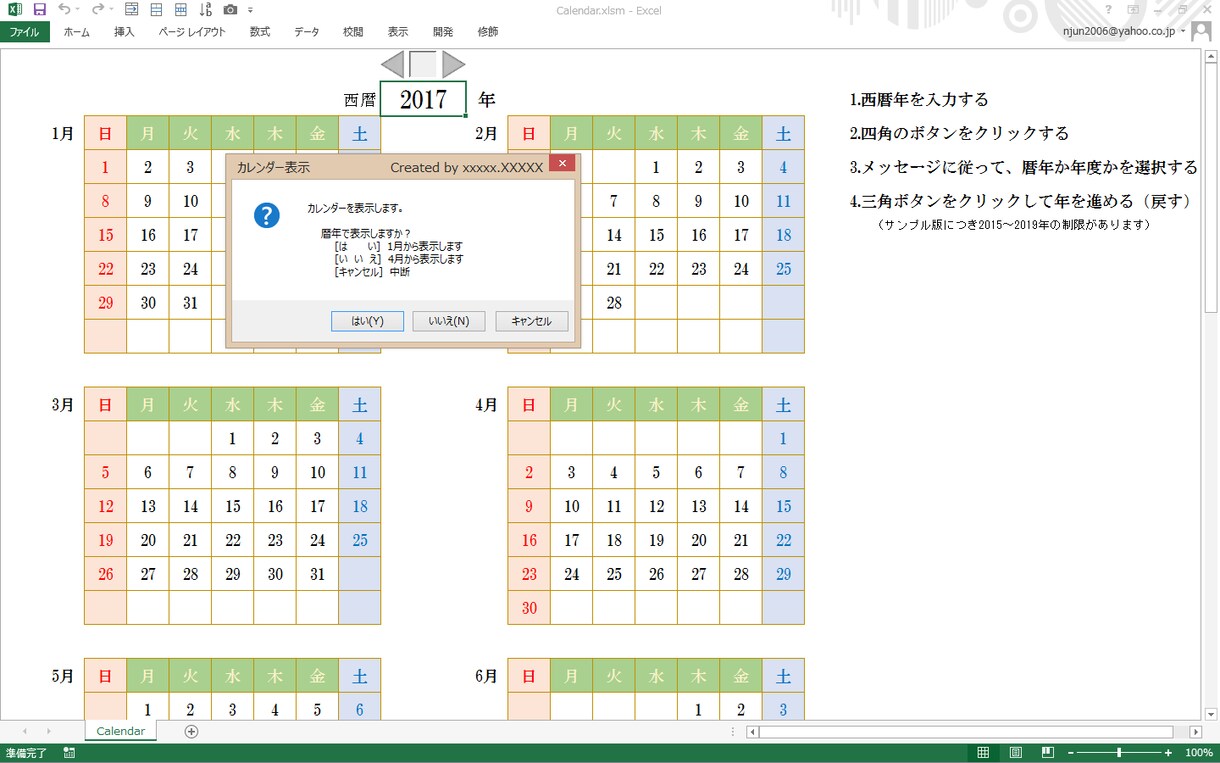Switch to the ホーム ribbon tab
The image size is (1220, 763).
point(76,32)
